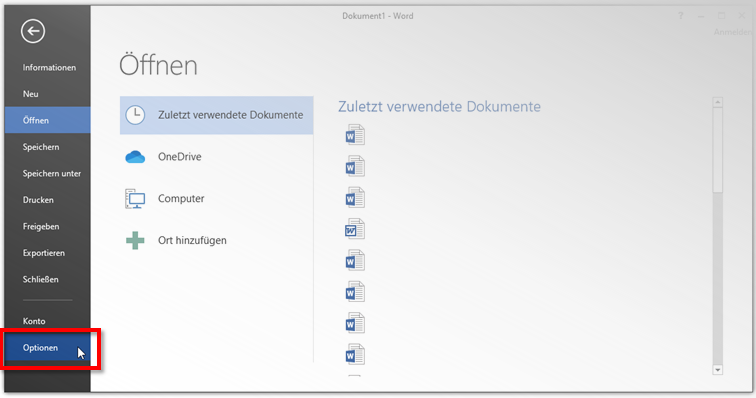This screenshot has width=756, height=398.
Task: Open Speichern unter
Action: [x=48, y=173]
